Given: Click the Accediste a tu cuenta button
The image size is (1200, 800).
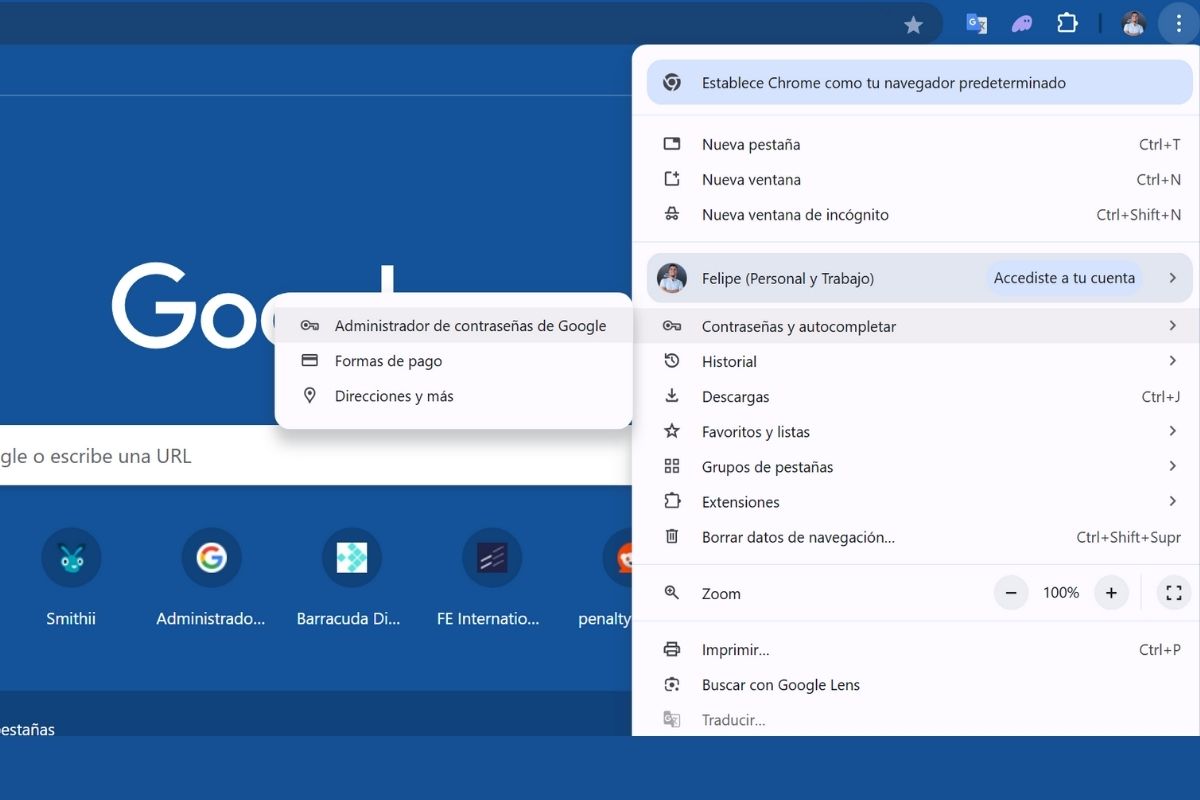Looking at the screenshot, I should pyautogui.click(x=1063, y=278).
